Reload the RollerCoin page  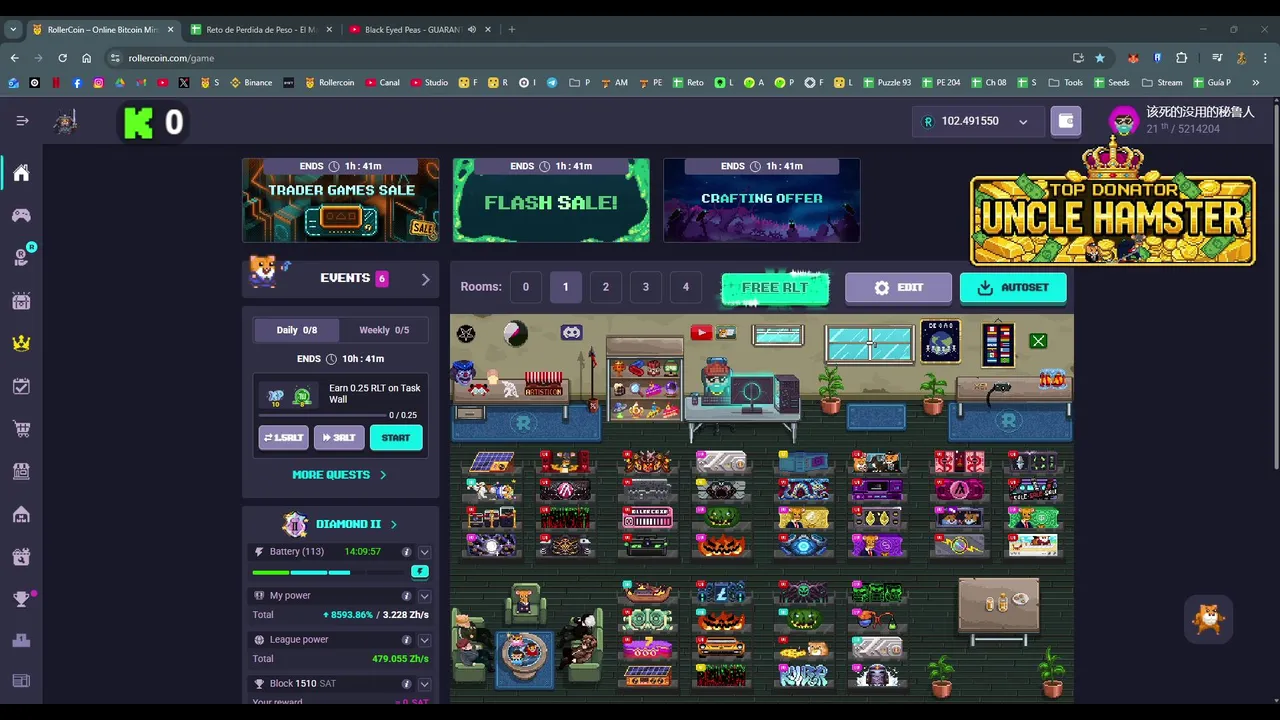pos(62,58)
